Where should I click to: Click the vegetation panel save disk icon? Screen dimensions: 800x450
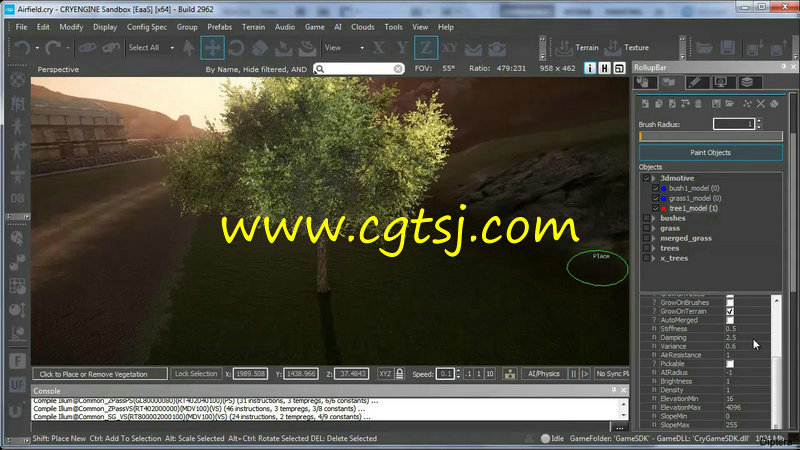(x=716, y=104)
